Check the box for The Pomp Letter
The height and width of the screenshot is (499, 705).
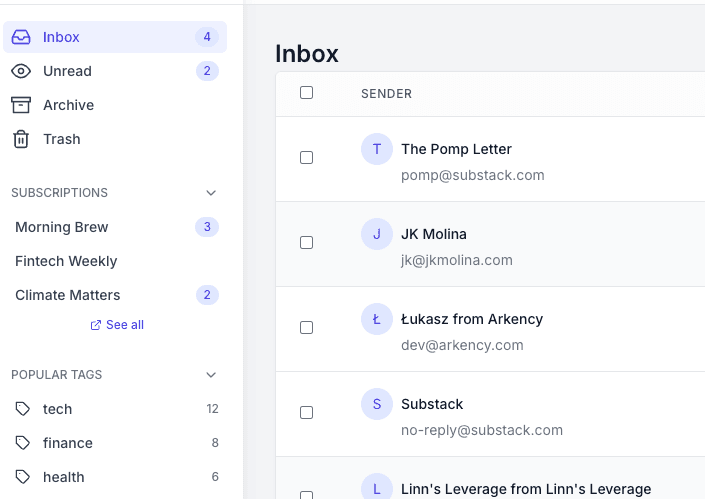tap(307, 157)
